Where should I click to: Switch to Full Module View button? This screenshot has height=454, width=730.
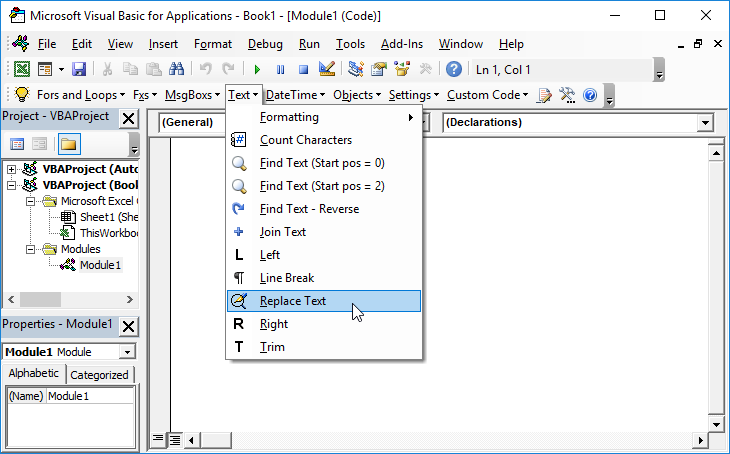174,439
